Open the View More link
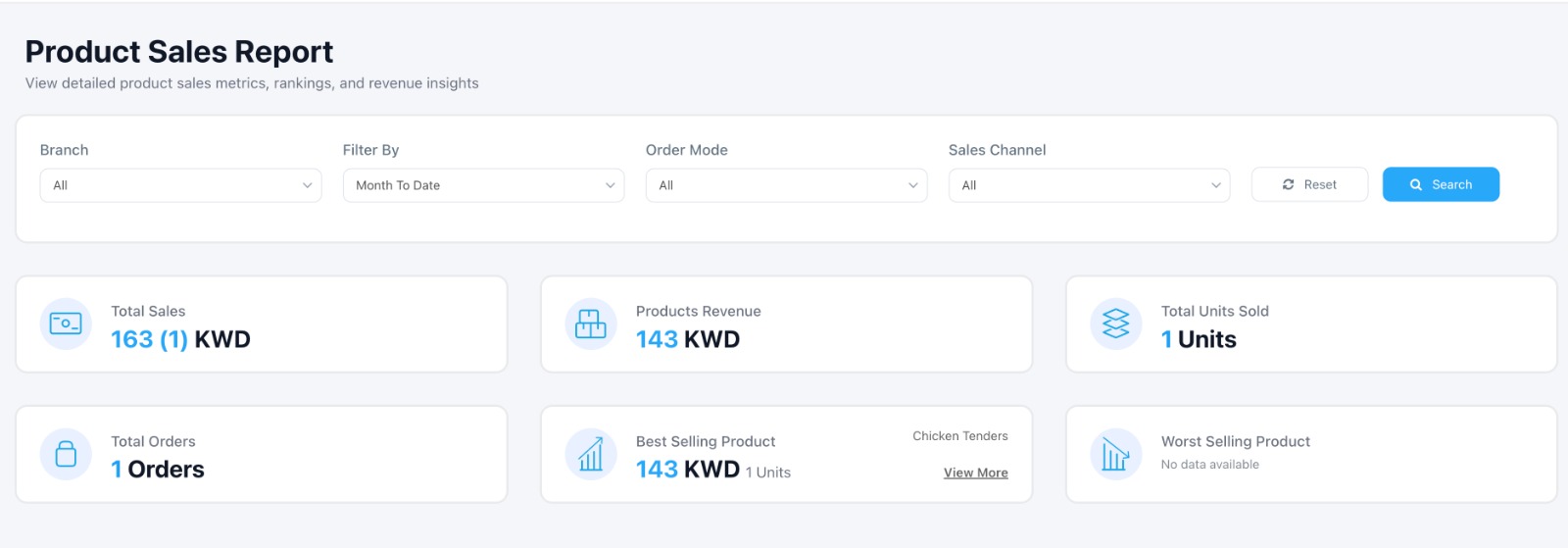The height and width of the screenshot is (548, 1568). pos(976,473)
